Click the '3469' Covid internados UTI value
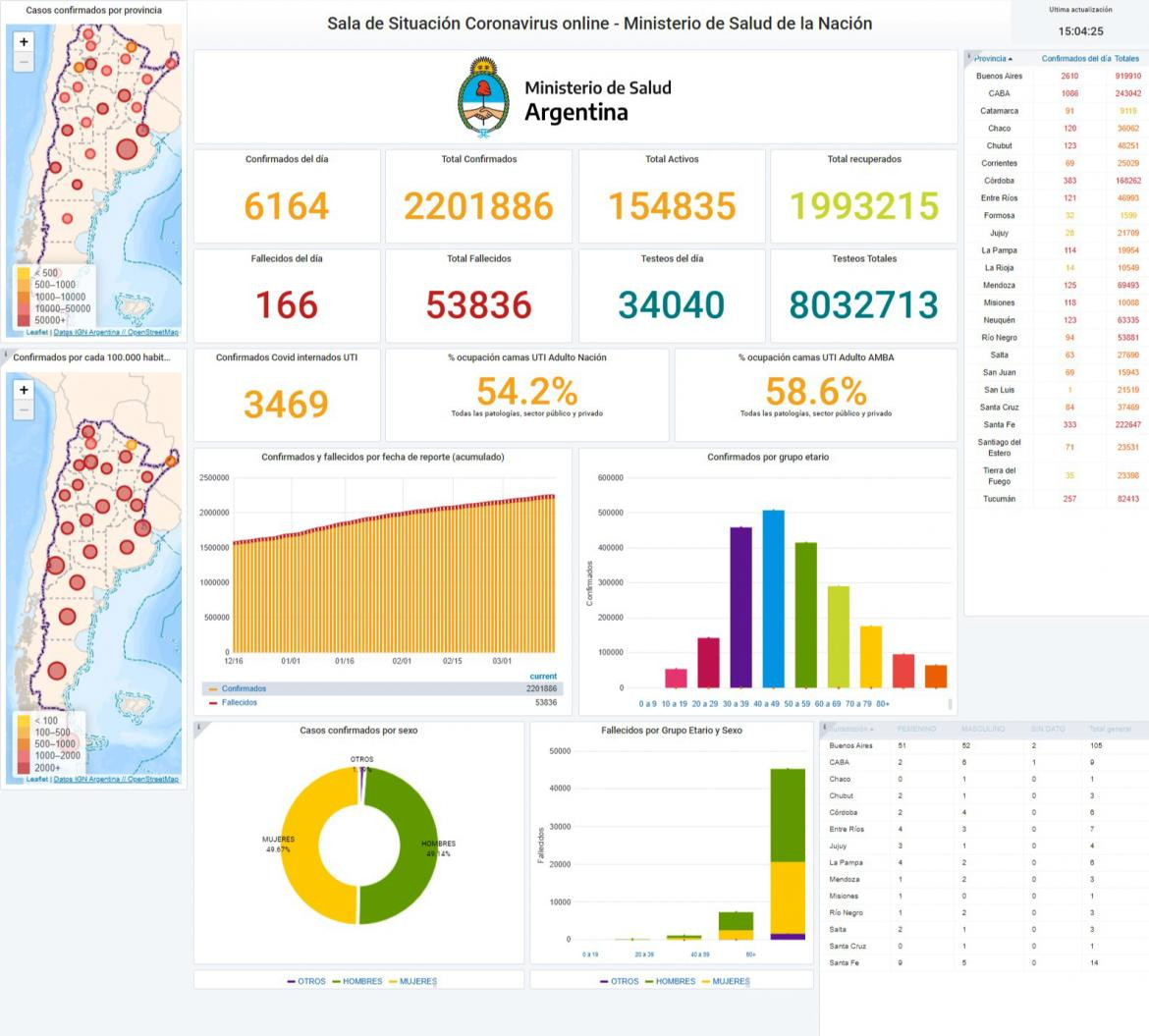 point(287,405)
